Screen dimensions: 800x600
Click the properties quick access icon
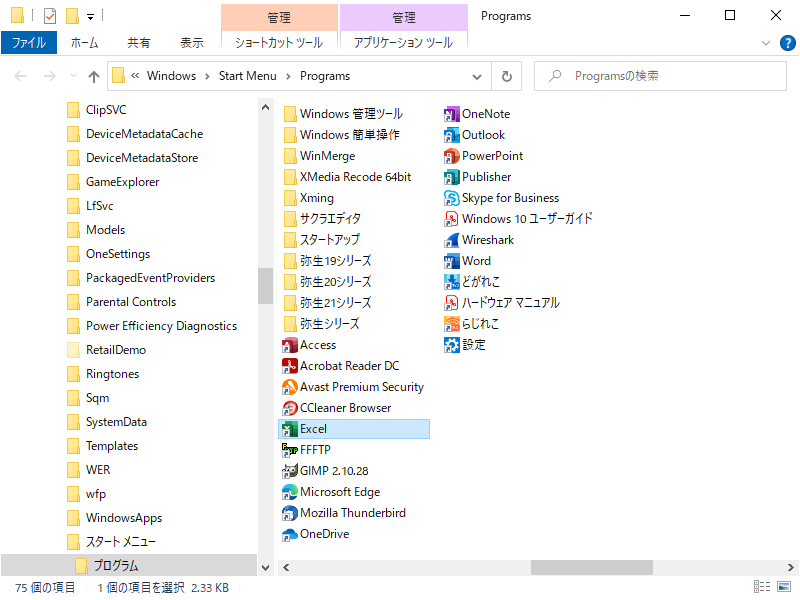[49, 16]
